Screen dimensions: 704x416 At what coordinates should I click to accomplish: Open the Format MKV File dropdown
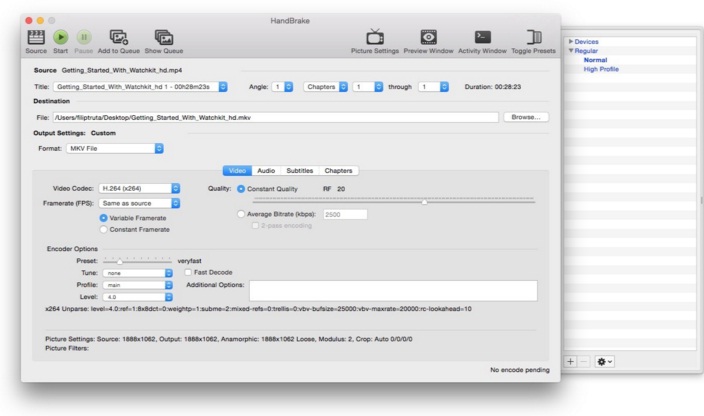[115, 148]
